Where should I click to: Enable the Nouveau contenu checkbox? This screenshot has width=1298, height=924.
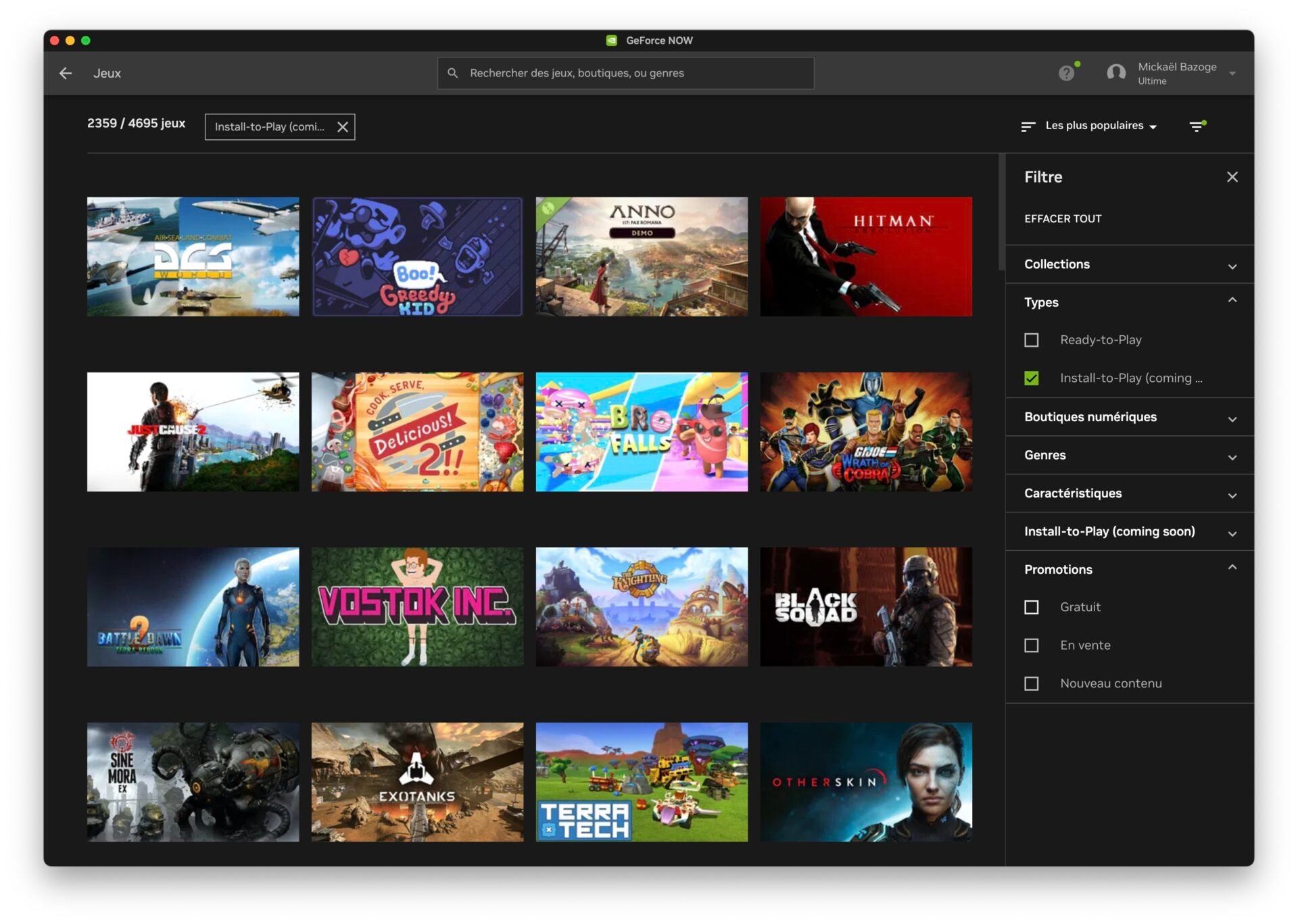[x=1032, y=684]
